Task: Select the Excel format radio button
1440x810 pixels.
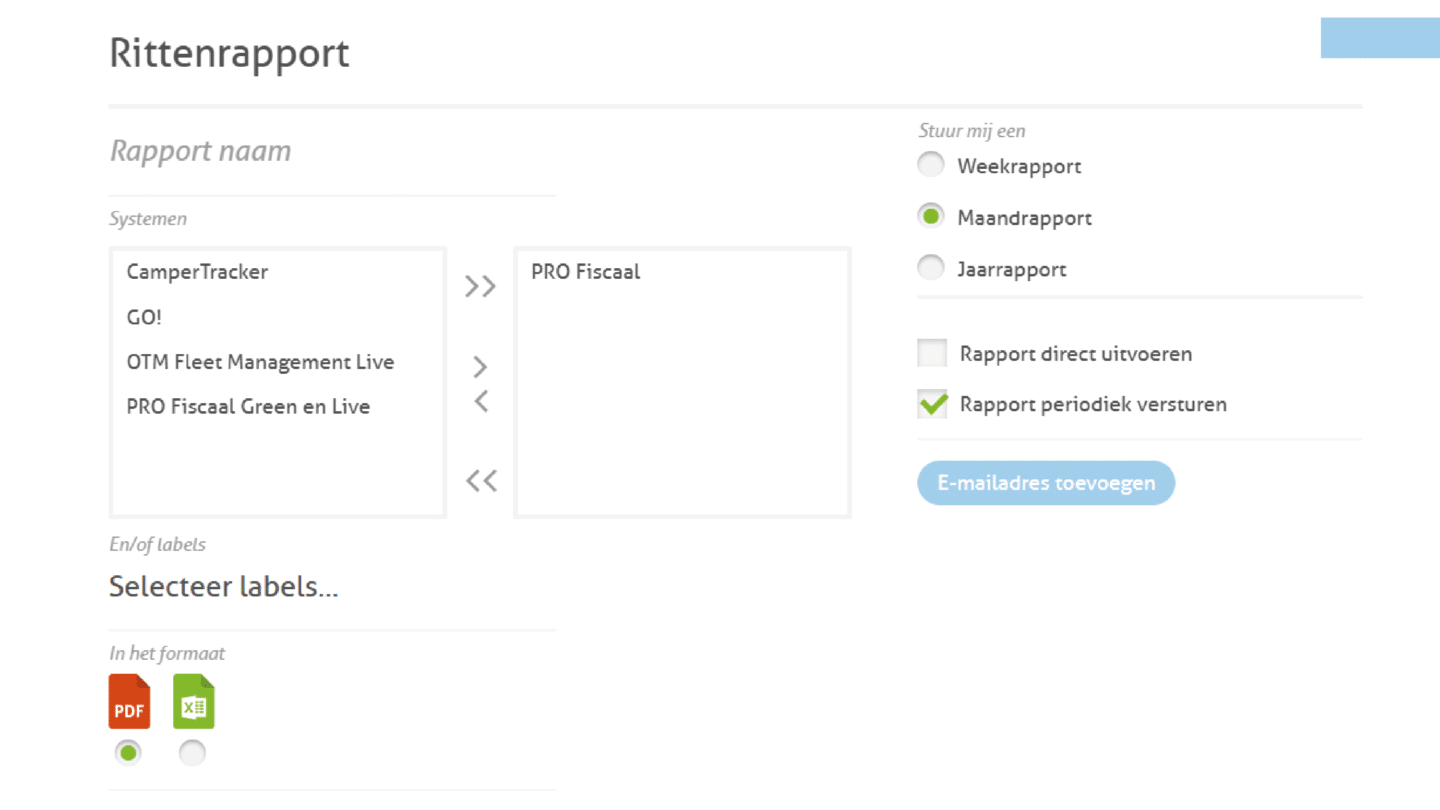Action: point(192,752)
